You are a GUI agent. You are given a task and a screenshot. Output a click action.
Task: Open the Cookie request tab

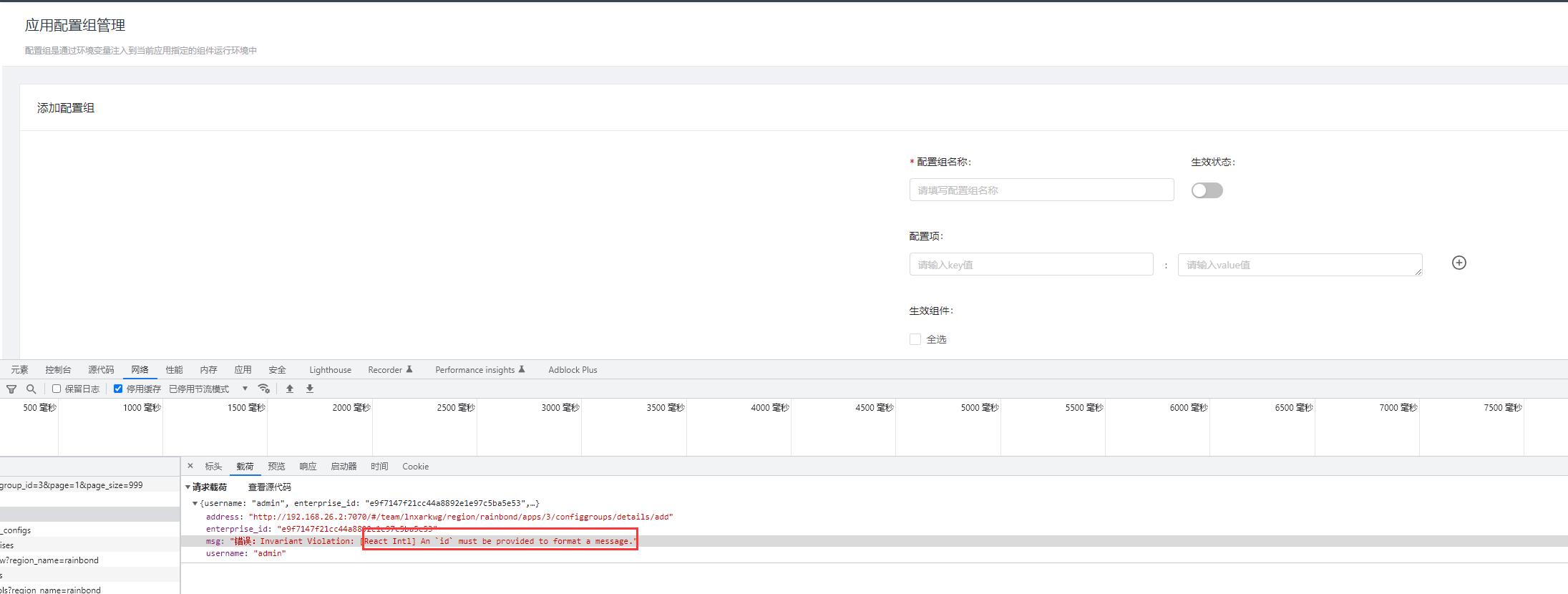[415, 467]
